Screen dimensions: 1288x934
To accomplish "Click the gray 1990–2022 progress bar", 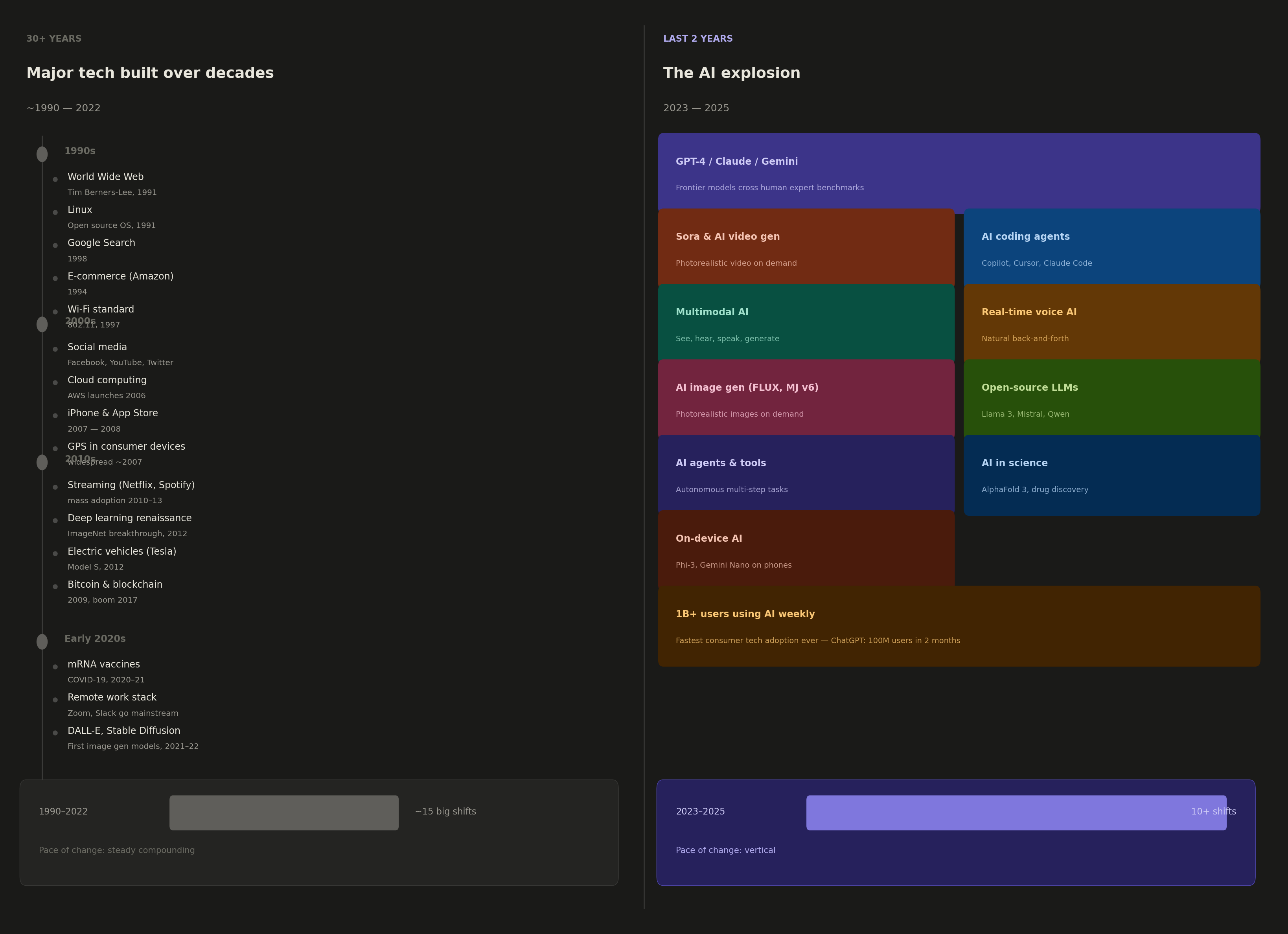I will tap(284, 813).
